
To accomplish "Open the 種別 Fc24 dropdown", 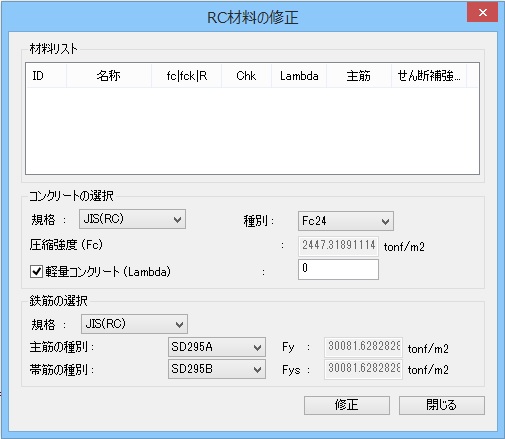I will coord(346,221).
